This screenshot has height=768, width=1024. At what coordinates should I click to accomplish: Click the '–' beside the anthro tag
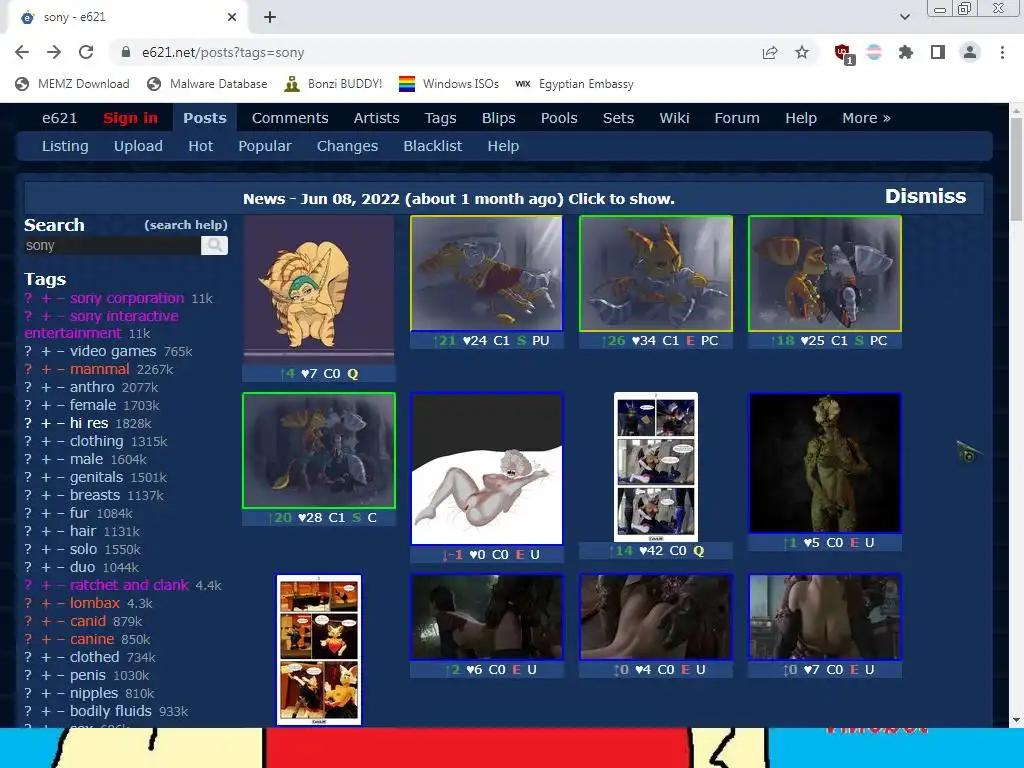click(61, 387)
